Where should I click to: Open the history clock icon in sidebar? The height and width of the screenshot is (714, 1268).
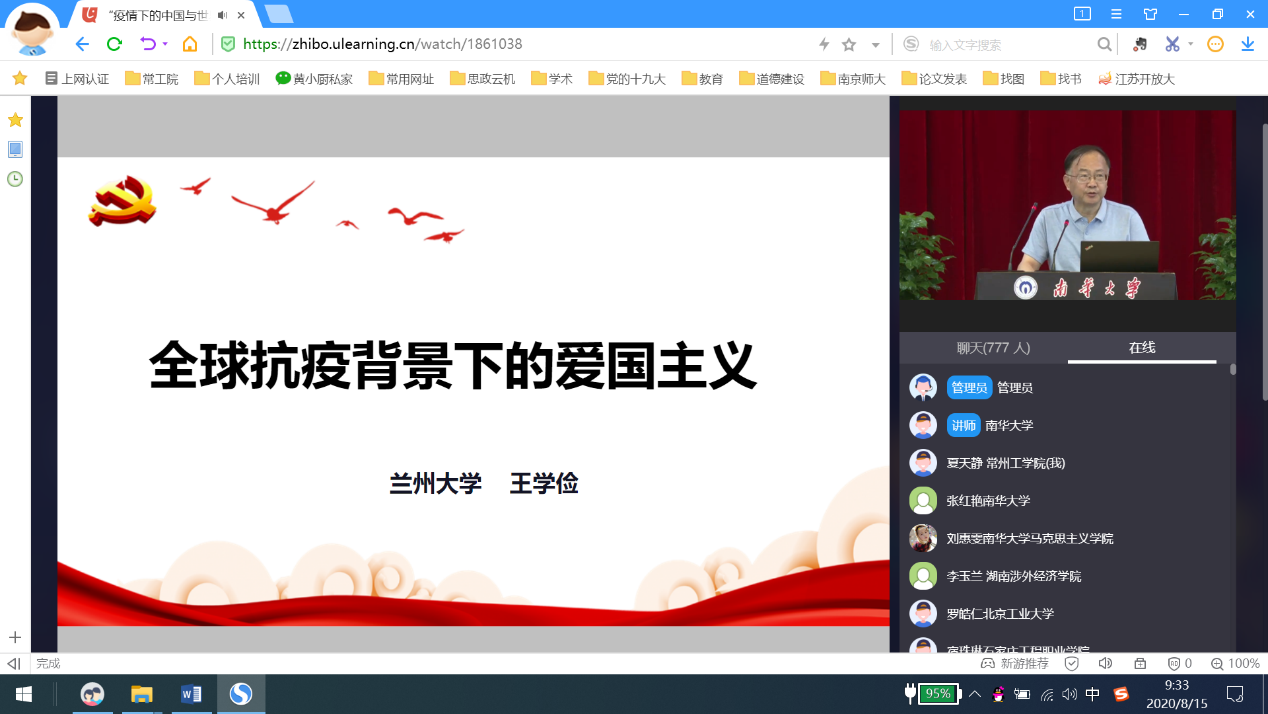15,179
